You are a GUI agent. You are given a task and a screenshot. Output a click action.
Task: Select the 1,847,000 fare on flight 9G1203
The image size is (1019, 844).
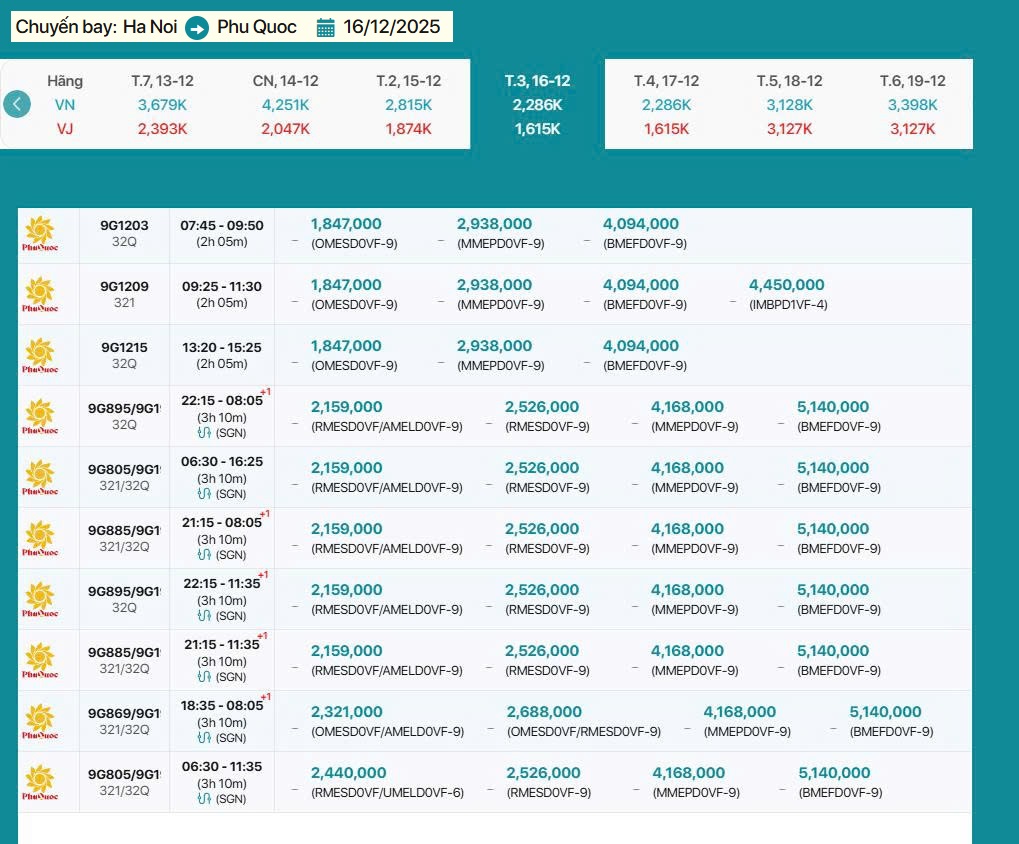tap(346, 225)
